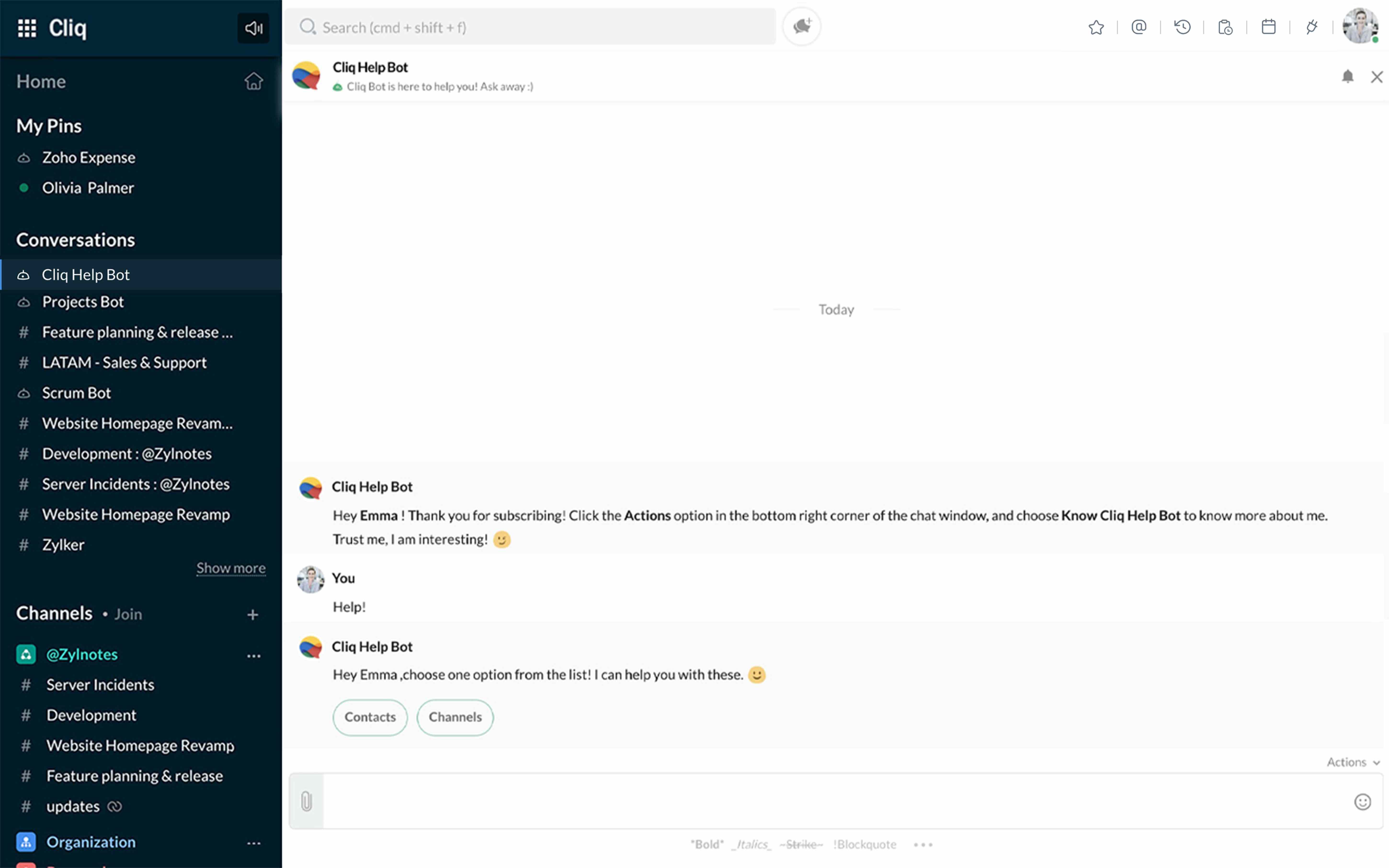
Task: Open Scrum Bot conversation
Action: (76, 393)
